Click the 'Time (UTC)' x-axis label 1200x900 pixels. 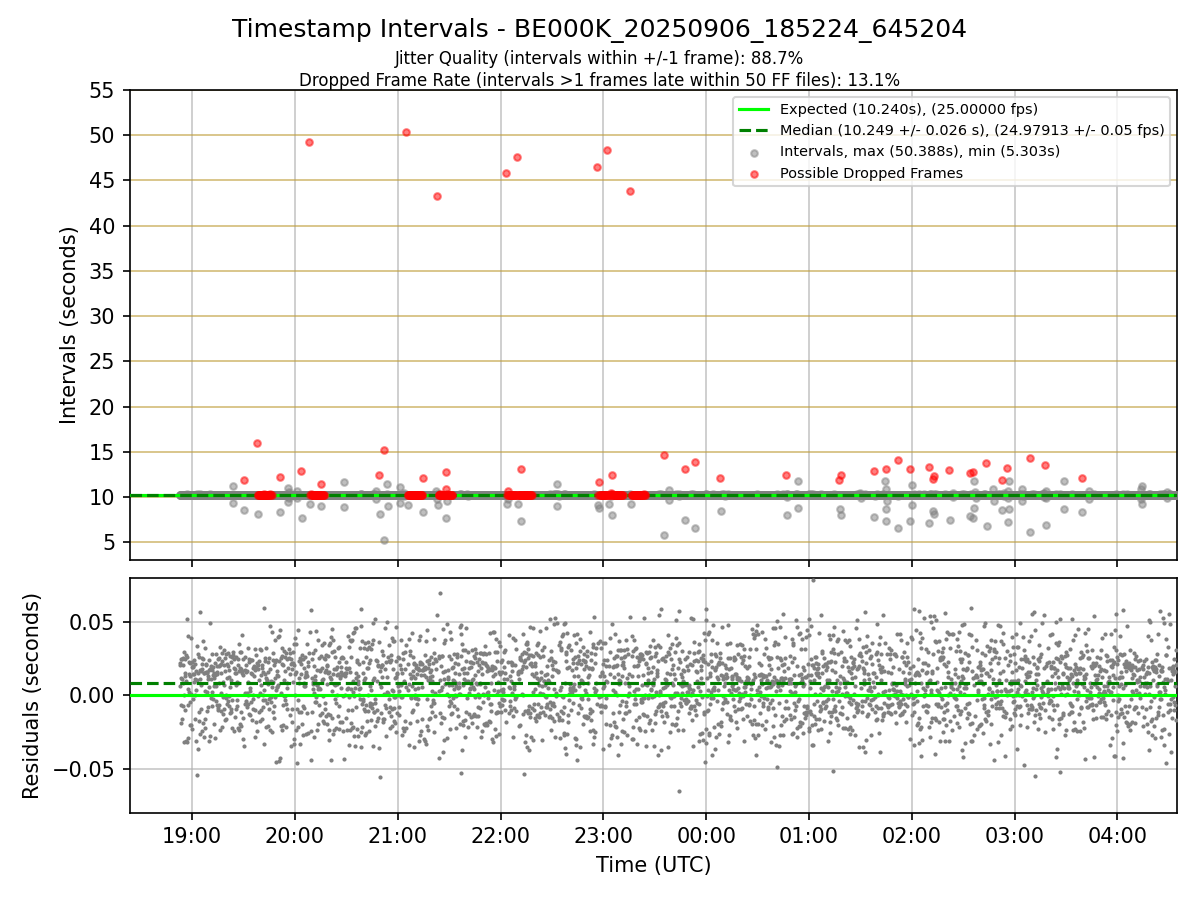(653, 865)
